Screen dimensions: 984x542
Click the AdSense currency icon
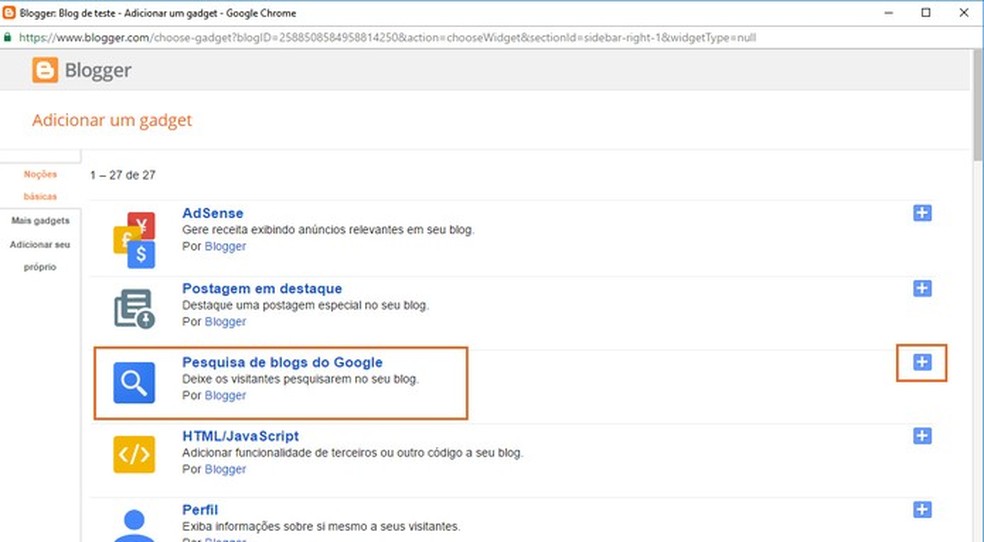point(134,240)
